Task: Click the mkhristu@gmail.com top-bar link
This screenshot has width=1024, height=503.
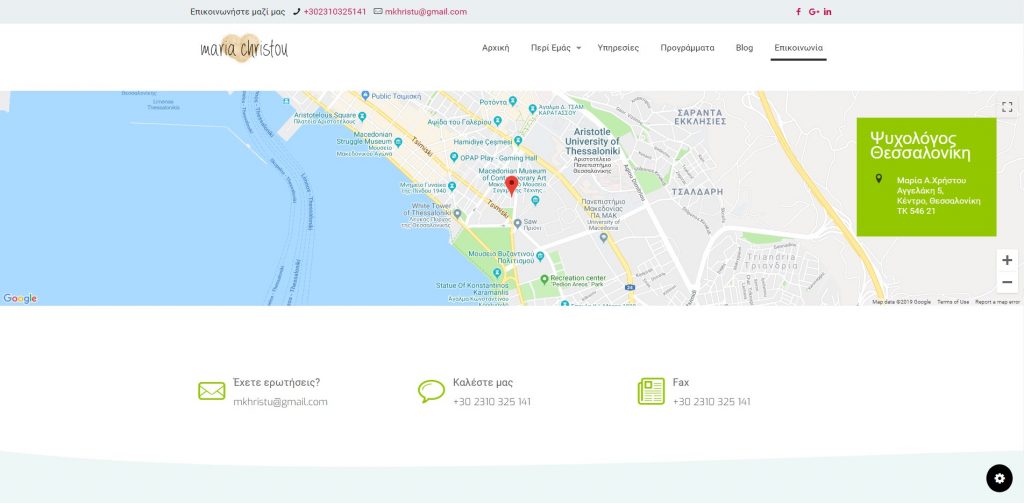Action: pos(426,12)
